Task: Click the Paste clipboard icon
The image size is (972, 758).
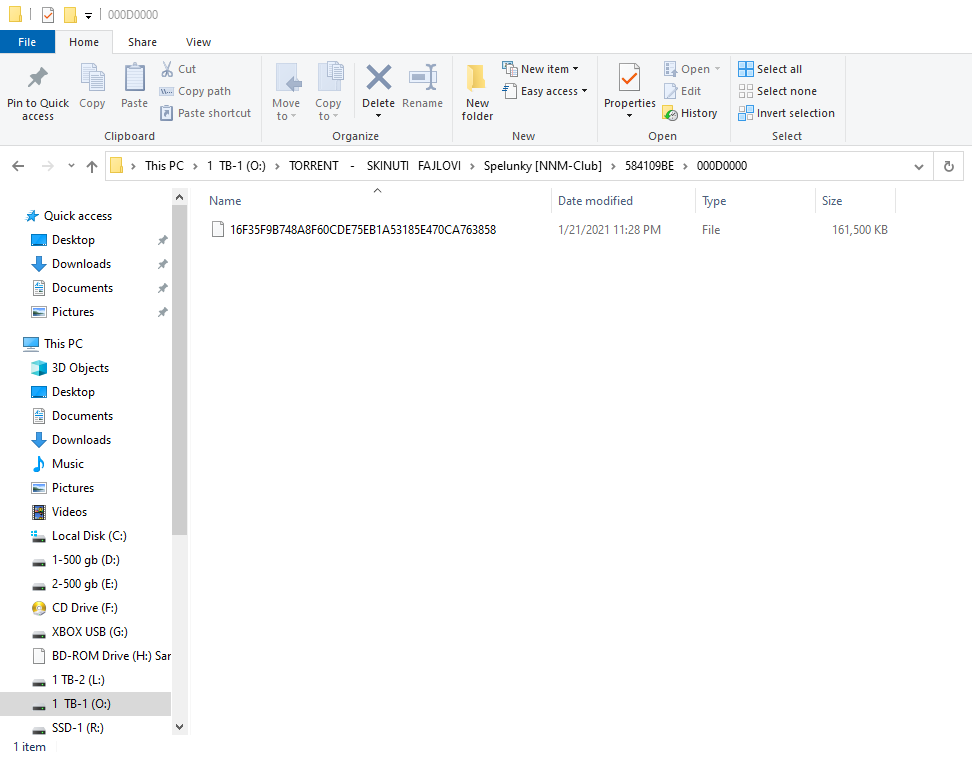Action: click(134, 77)
